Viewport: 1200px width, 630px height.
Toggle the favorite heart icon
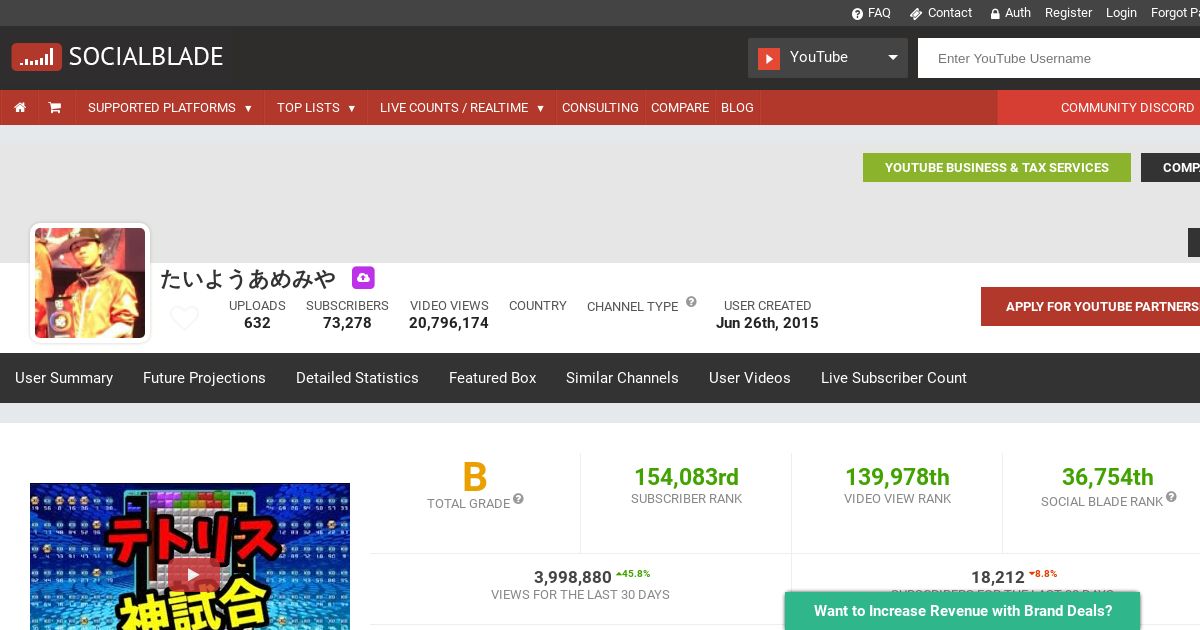(x=184, y=318)
